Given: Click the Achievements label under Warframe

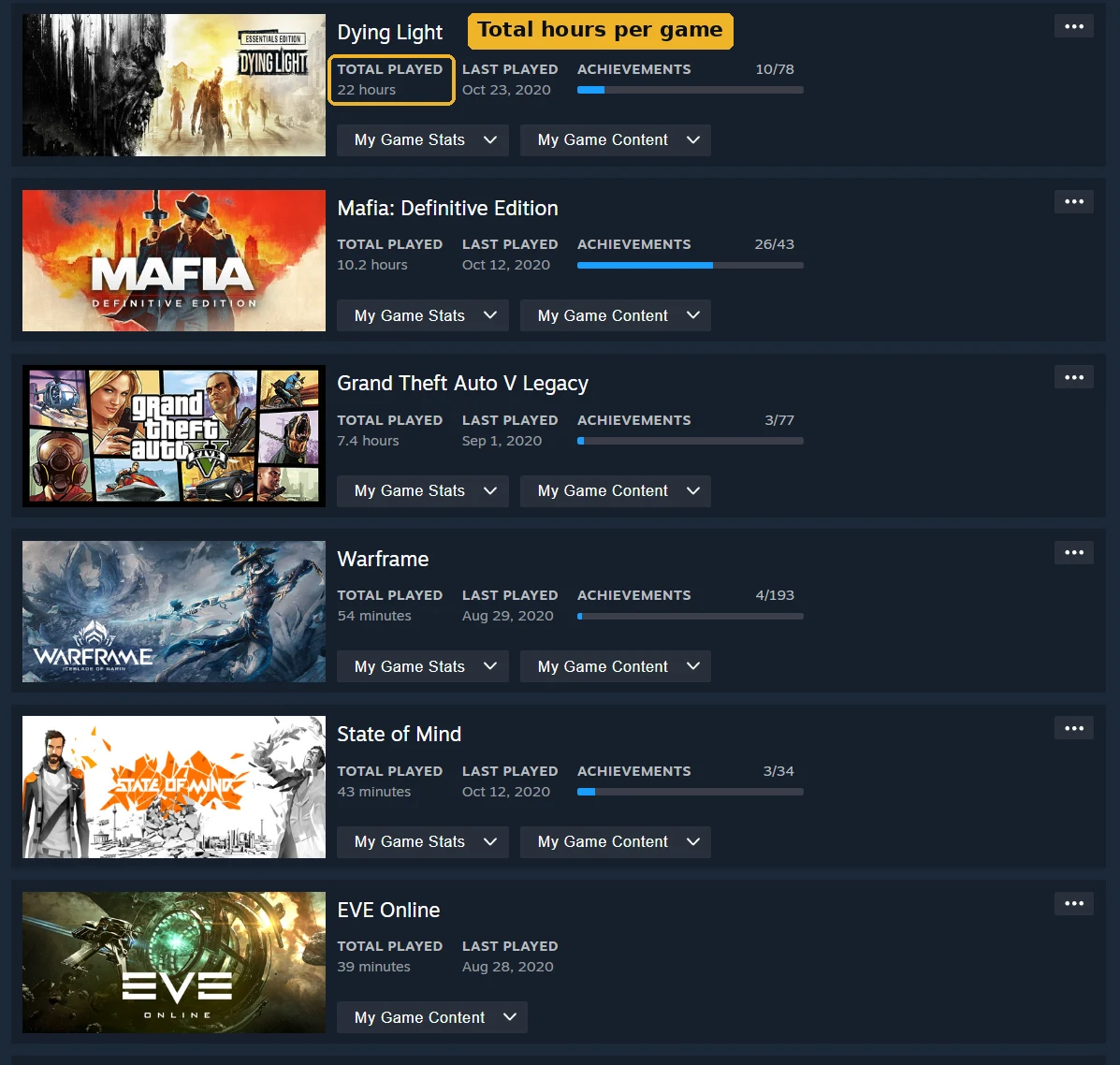Looking at the screenshot, I should (x=634, y=595).
